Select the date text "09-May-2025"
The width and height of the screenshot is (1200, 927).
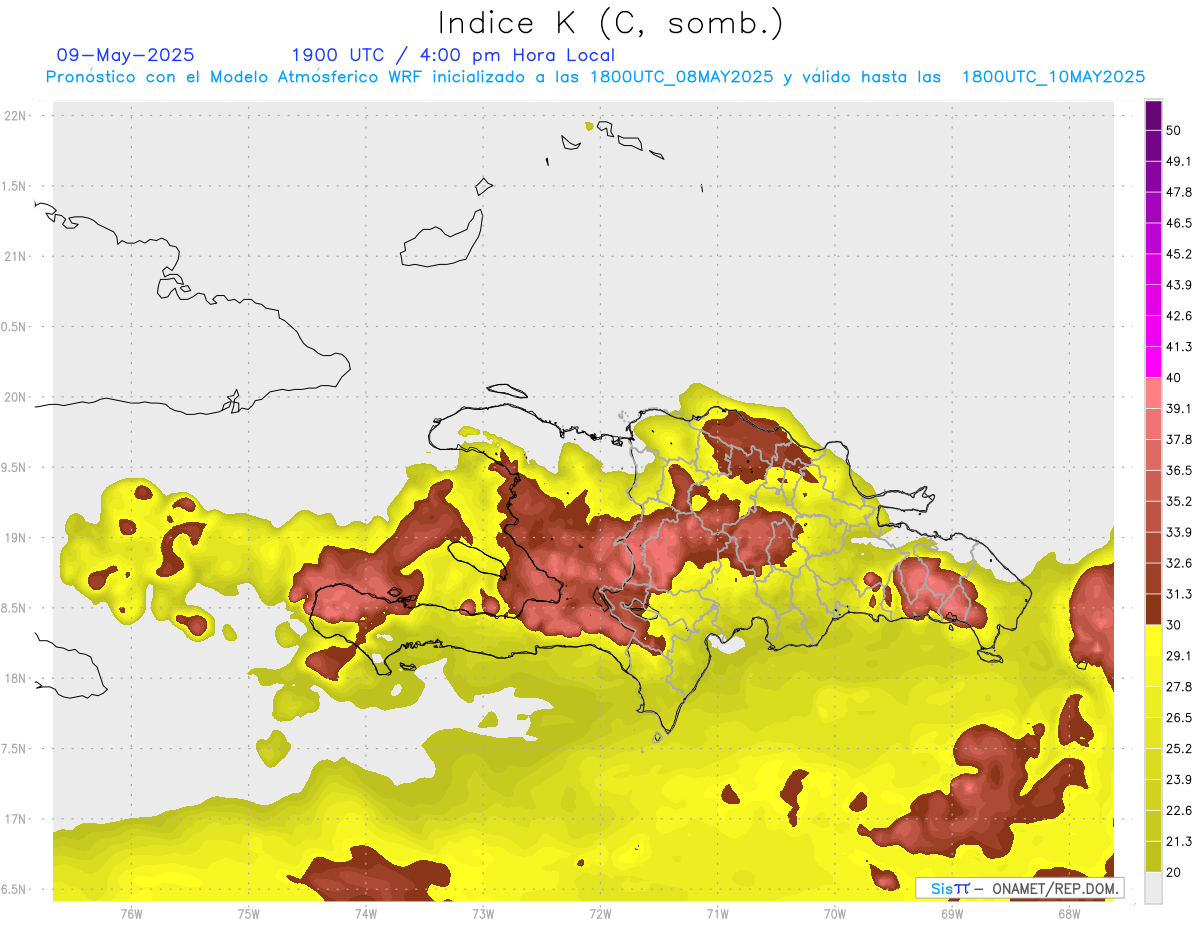[125, 55]
